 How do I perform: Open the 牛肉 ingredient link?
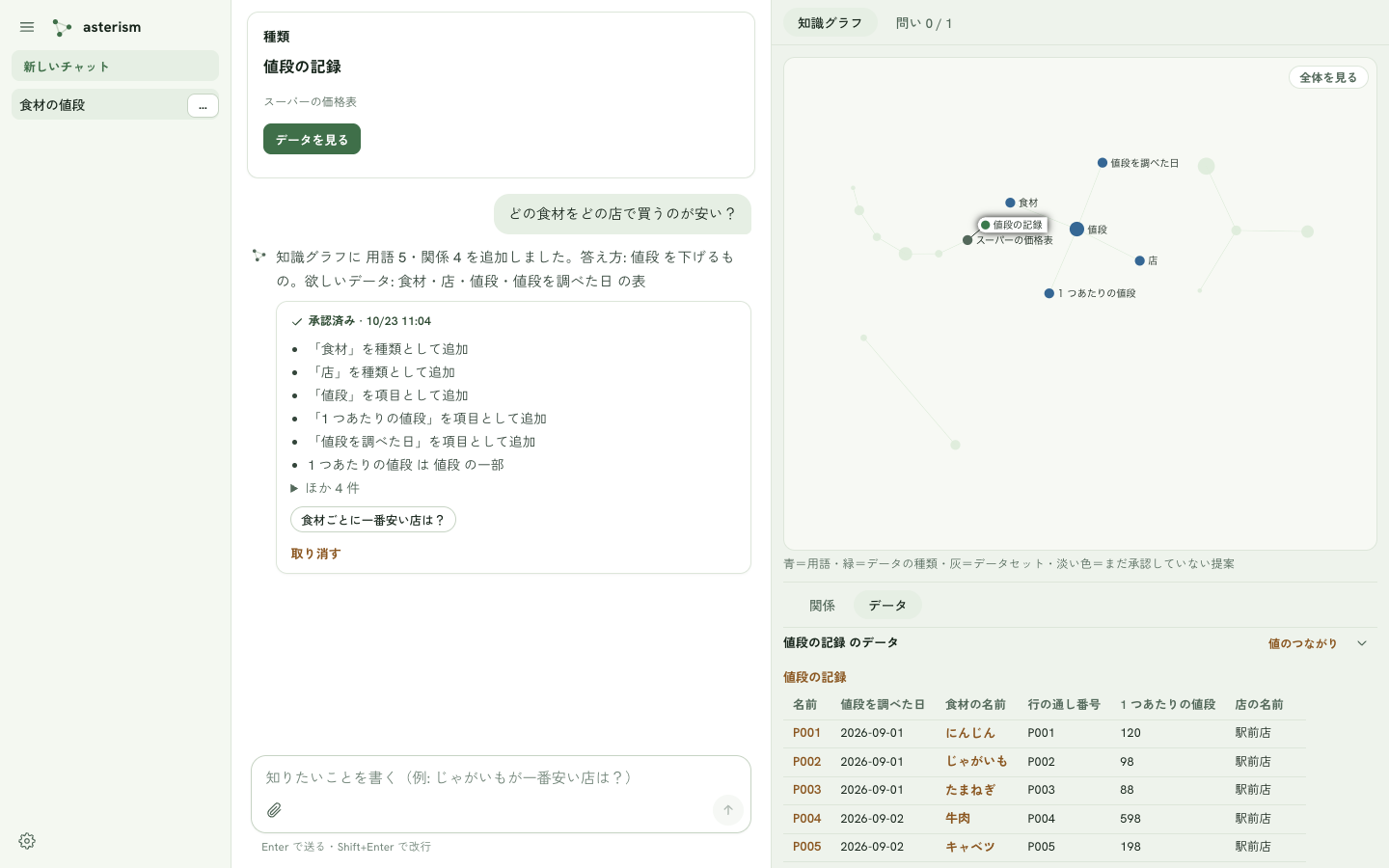pos(958,818)
